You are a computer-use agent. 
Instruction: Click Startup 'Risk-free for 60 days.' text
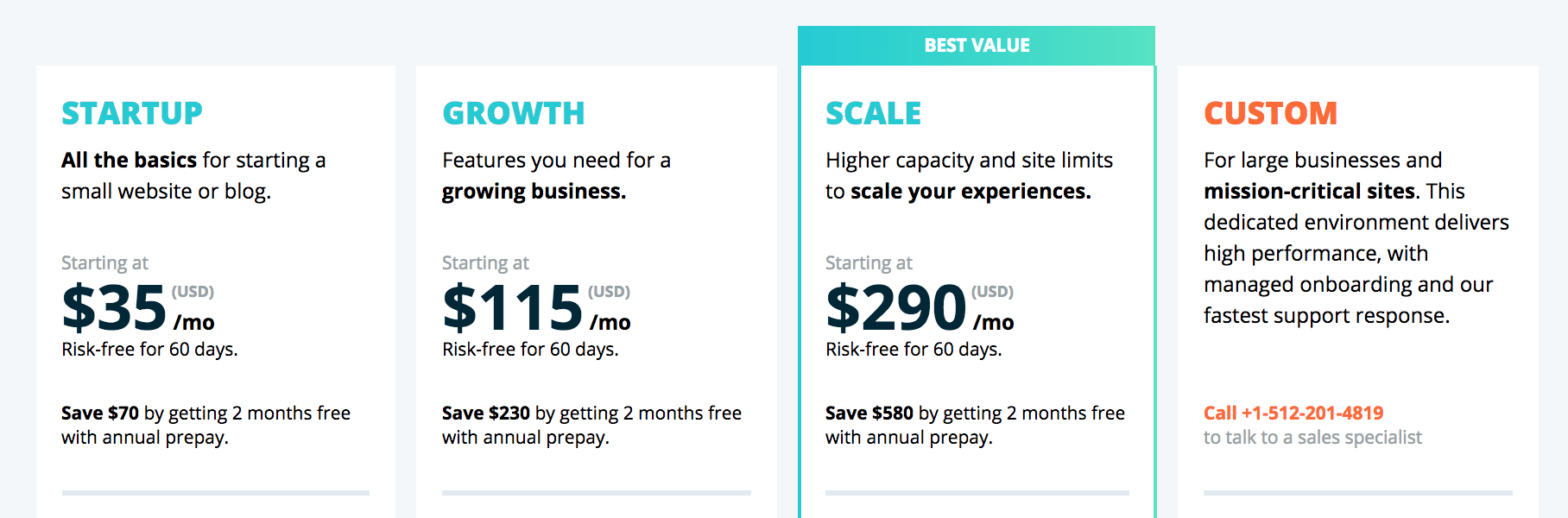point(149,349)
